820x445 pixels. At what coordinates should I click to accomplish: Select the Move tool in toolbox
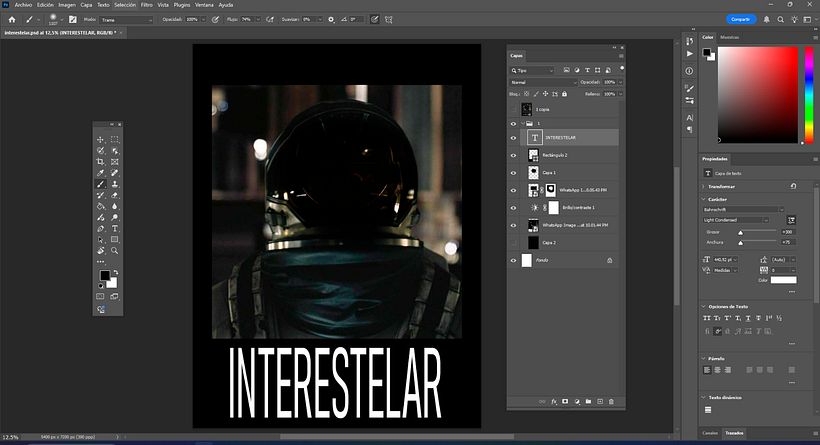coord(100,140)
